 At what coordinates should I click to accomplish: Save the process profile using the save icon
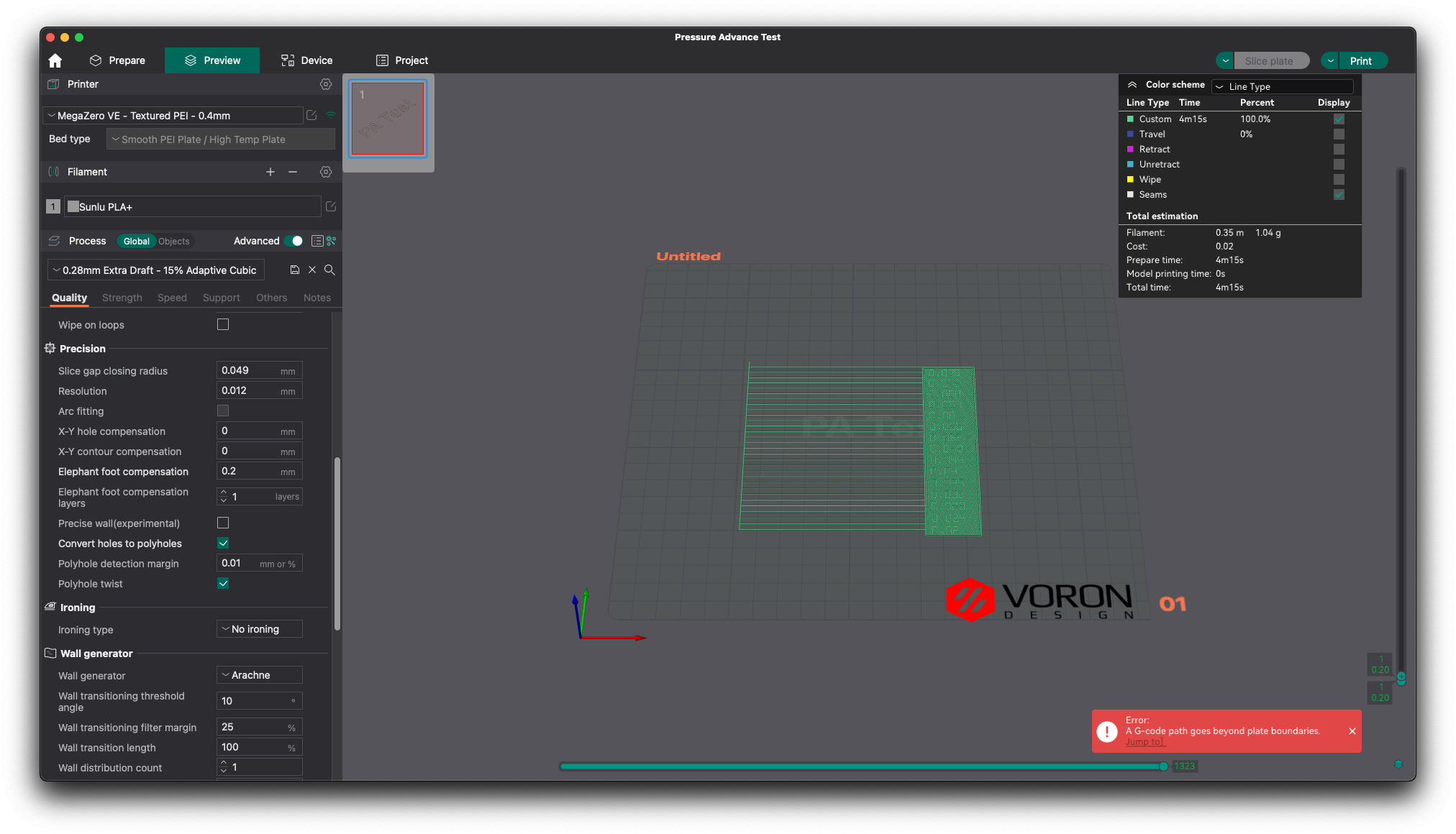tap(294, 270)
